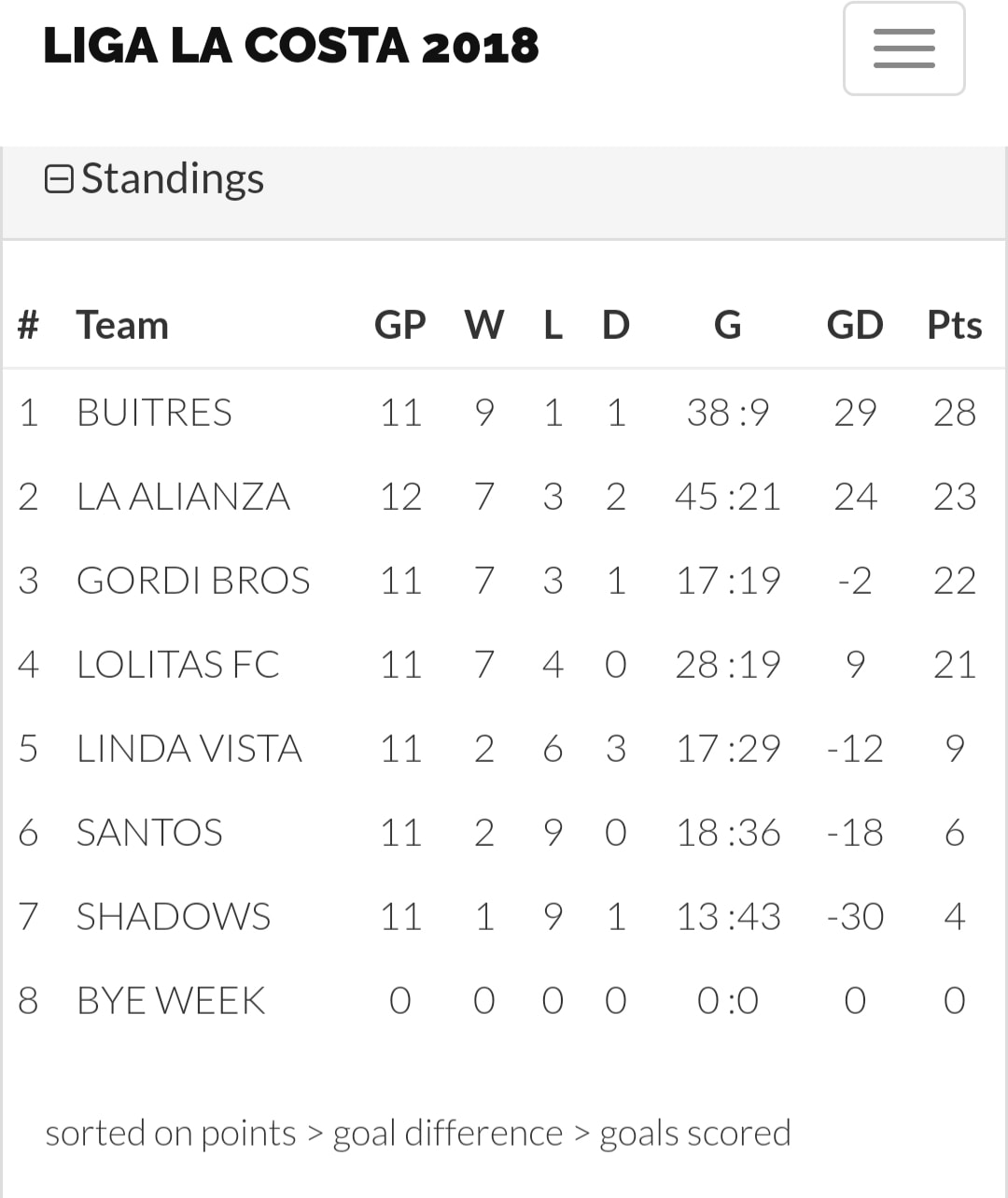
Task: Open the LIGA LA COSTA 2018 title
Action: pyautogui.click(x=291, y=46)
